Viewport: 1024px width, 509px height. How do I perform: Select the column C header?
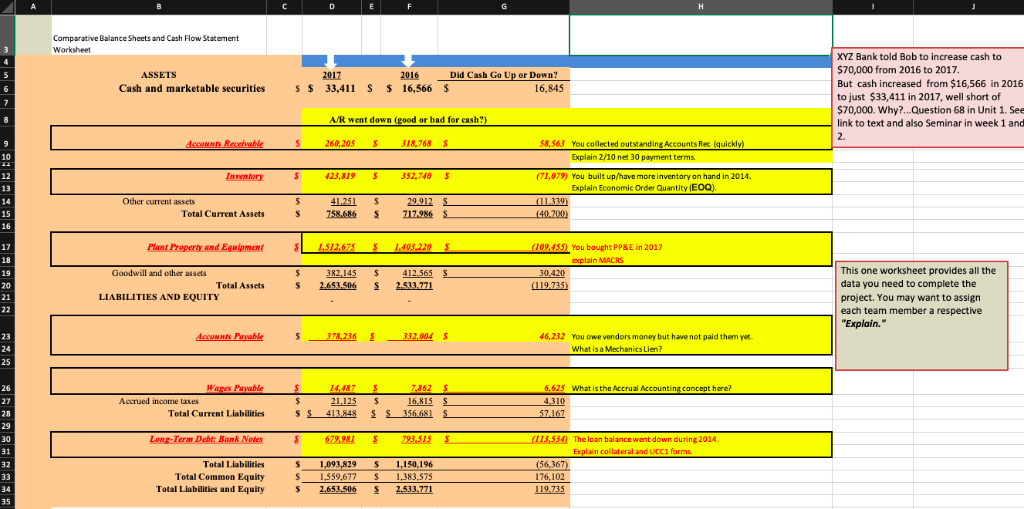click(x=283, y=5)
